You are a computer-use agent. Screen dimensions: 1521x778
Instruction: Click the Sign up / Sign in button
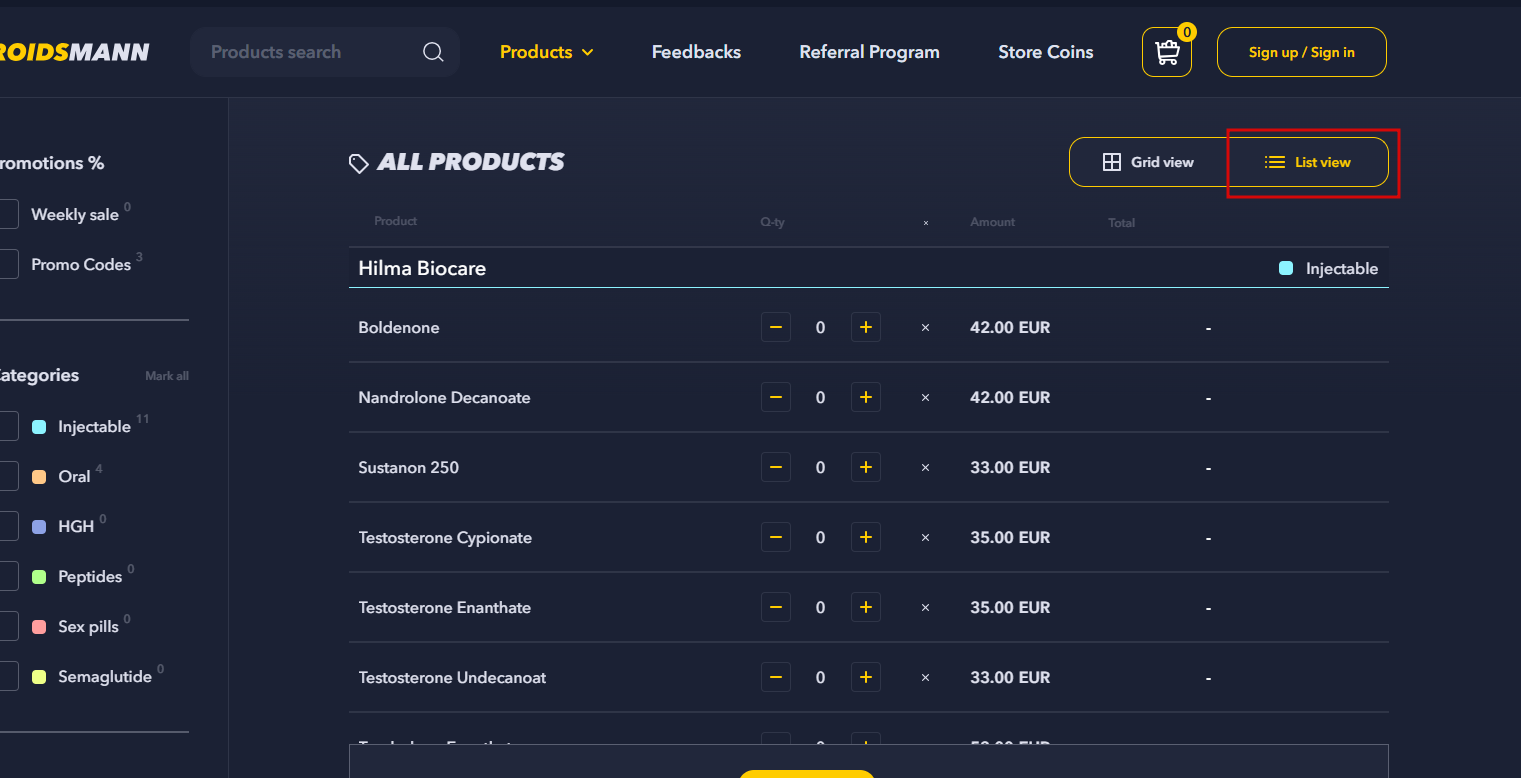pyautogui.click(x=1301, y=52)
